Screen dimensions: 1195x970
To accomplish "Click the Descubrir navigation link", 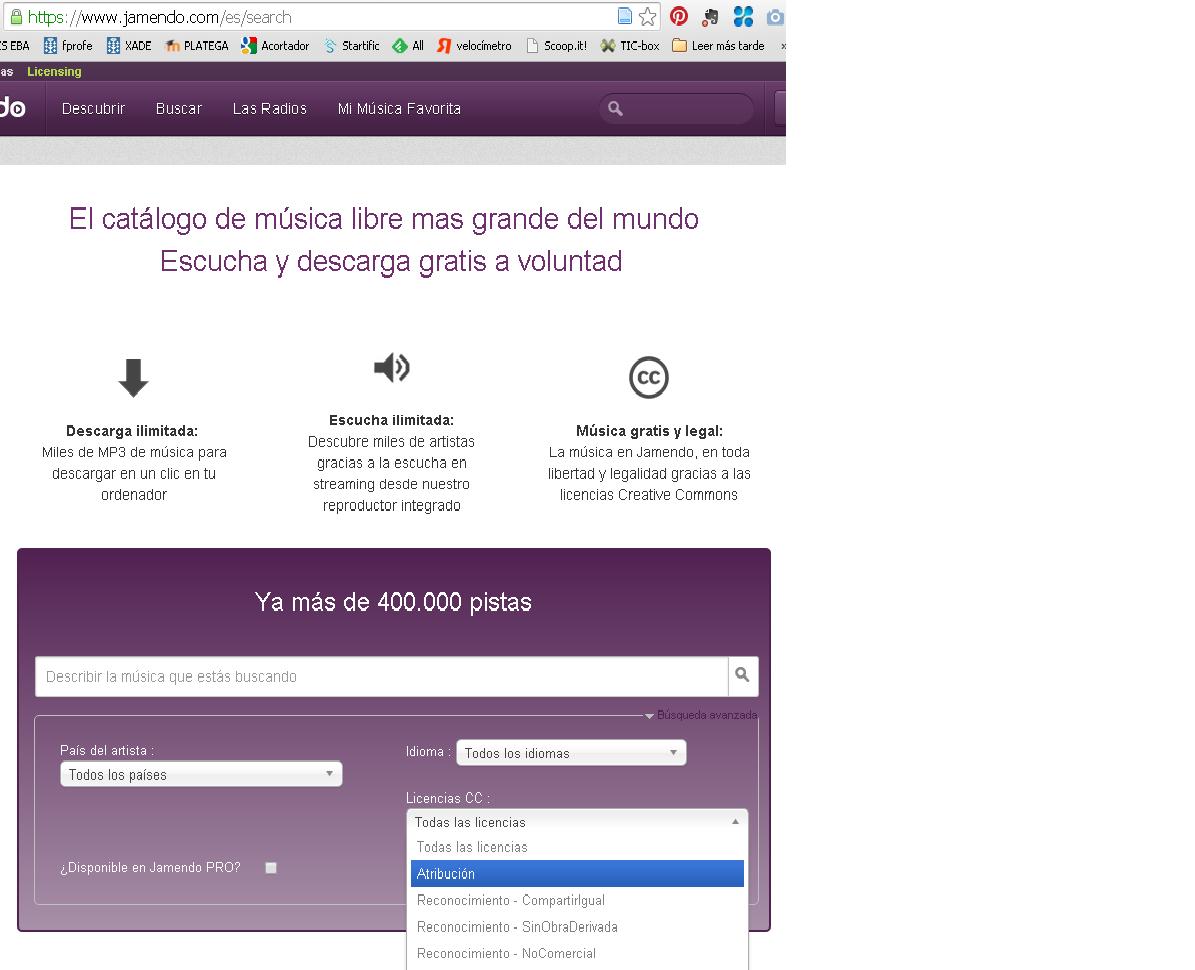I will click(92, 109).
